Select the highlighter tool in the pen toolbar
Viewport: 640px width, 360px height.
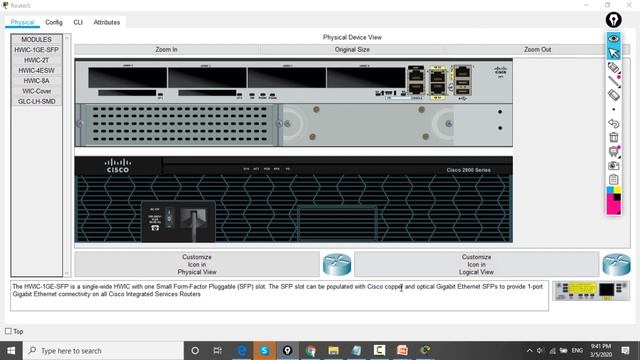[613, 68]
